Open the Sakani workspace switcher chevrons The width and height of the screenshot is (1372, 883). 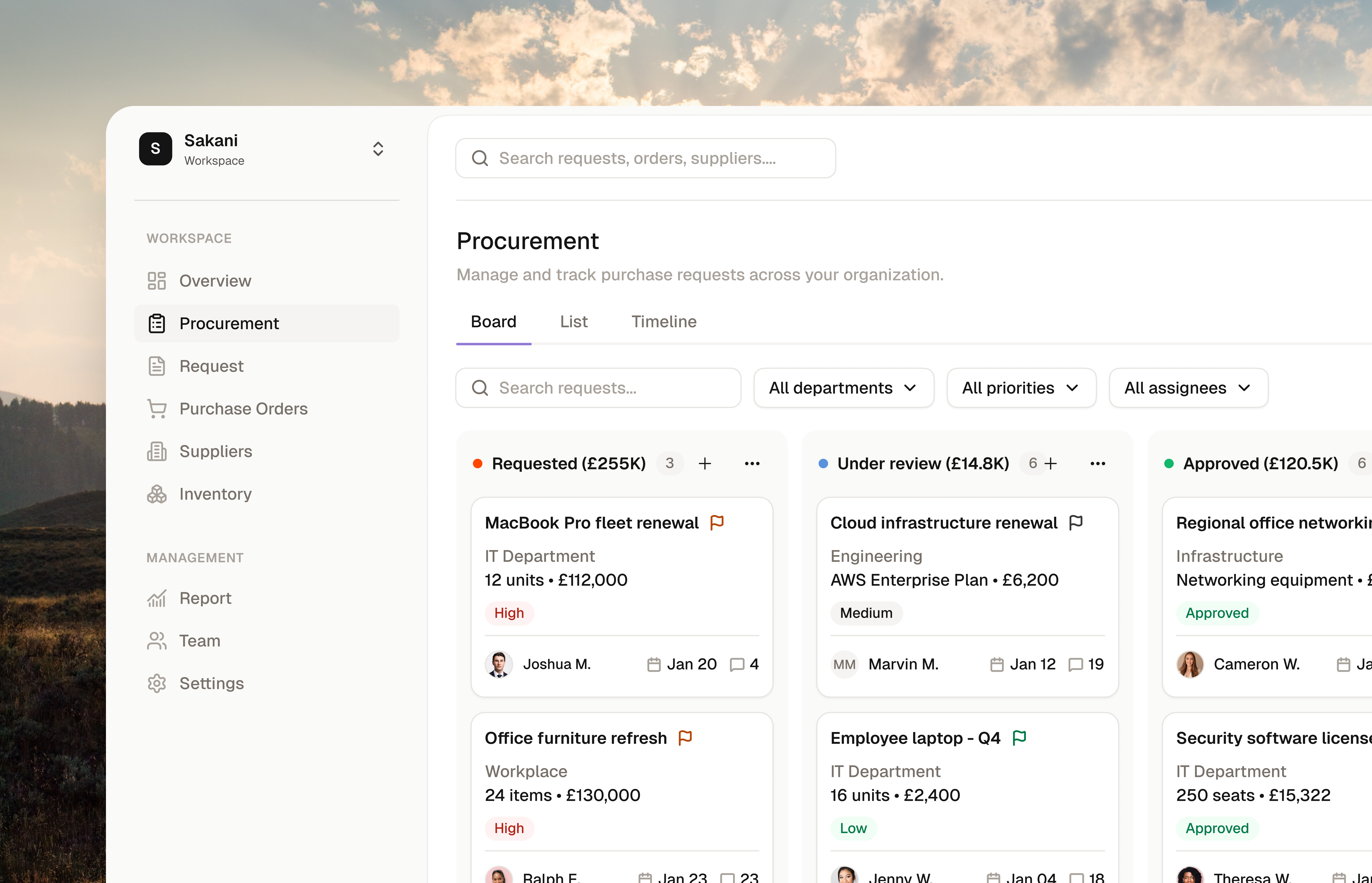click(378, 149)
